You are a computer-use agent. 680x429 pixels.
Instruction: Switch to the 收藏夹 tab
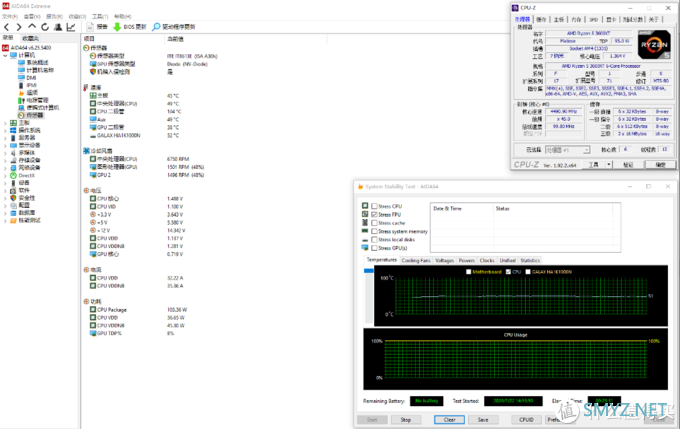30,39
